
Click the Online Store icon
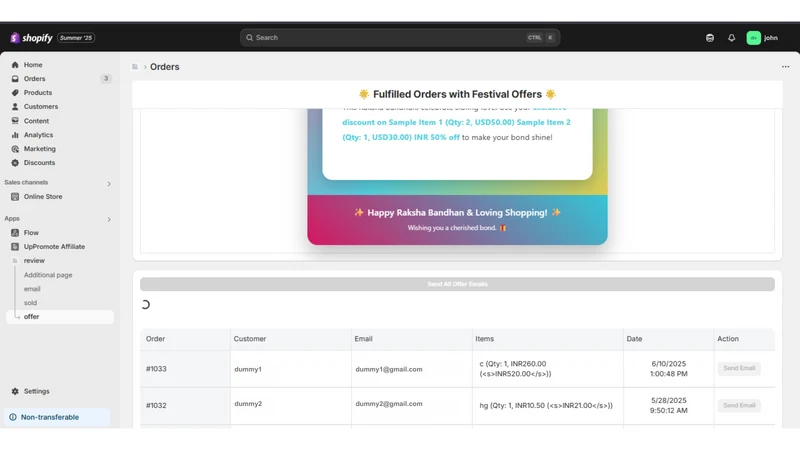15,196
